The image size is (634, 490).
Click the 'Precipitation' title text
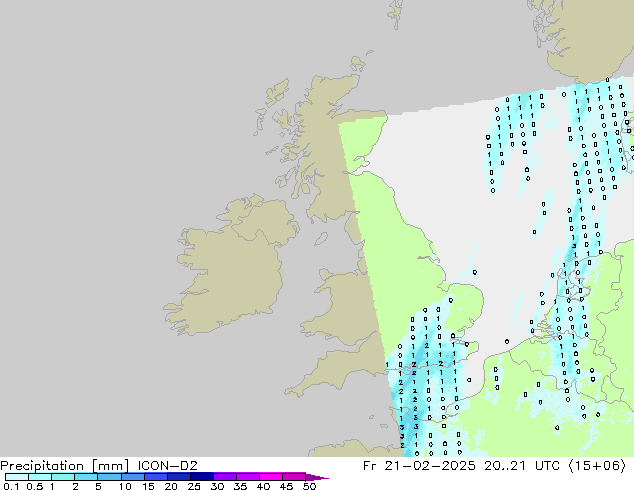coord(42,466)
